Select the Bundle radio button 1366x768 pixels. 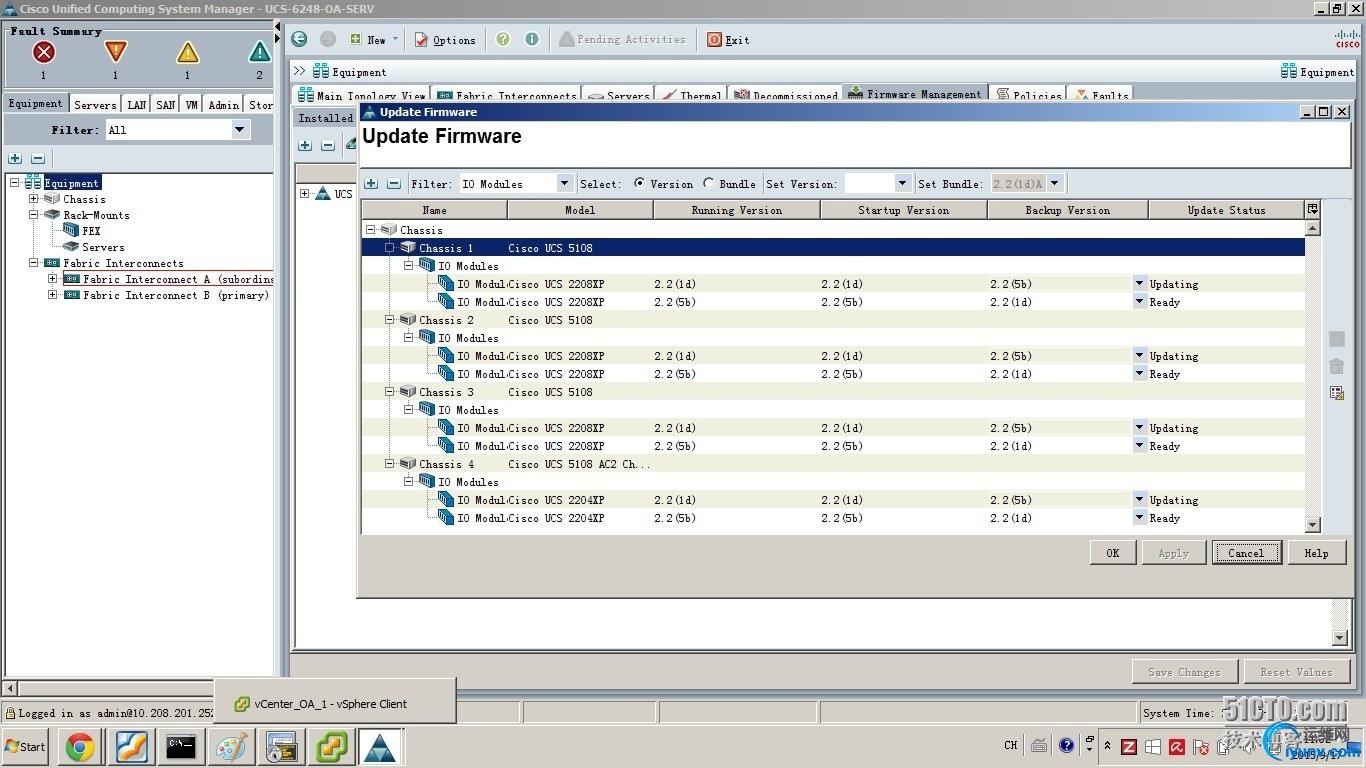point(709,183)
